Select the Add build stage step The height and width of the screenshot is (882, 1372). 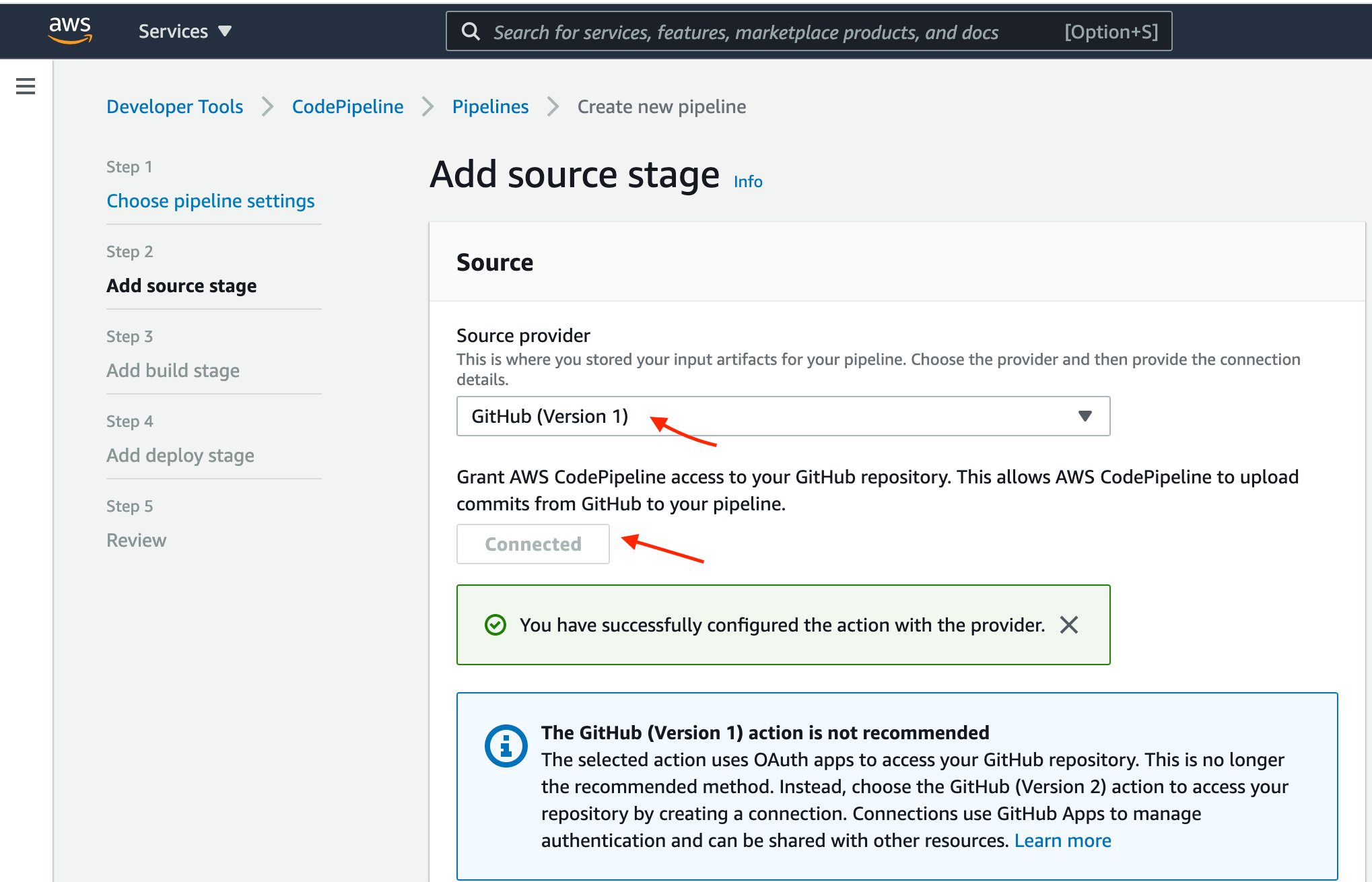tap(173, 370)
